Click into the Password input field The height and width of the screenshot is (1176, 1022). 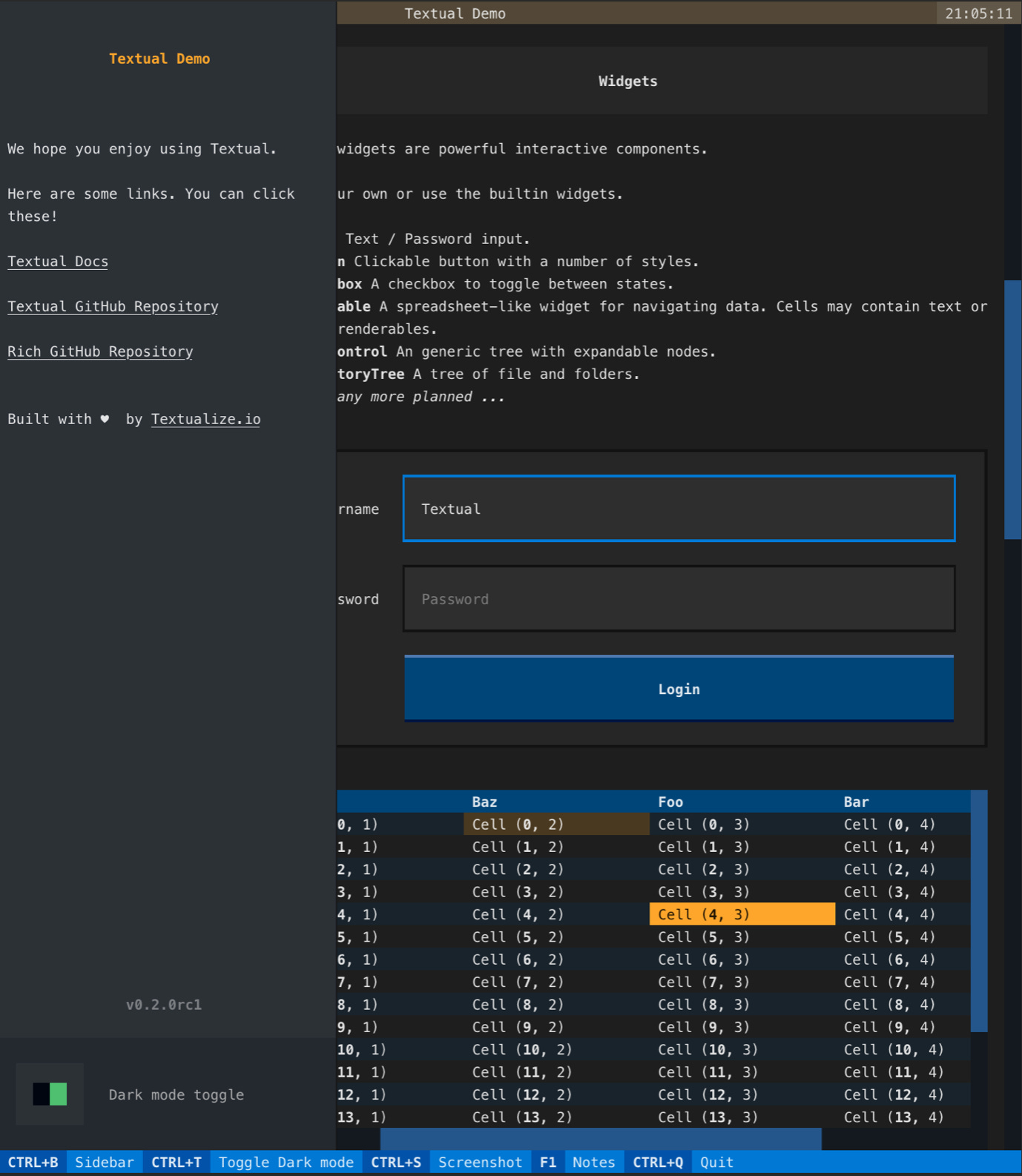679,599
